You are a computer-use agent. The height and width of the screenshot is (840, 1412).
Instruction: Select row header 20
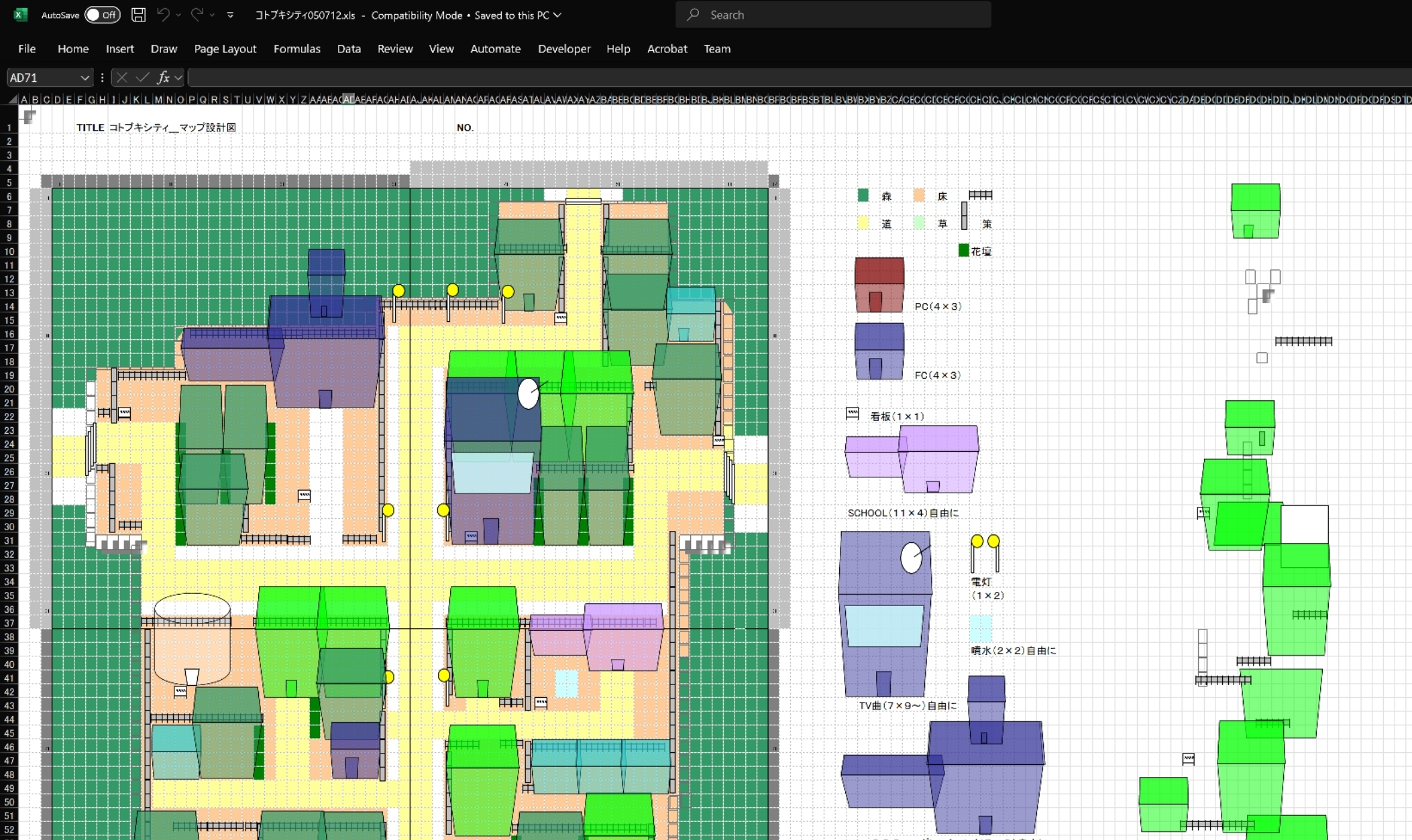pos(9,389)
